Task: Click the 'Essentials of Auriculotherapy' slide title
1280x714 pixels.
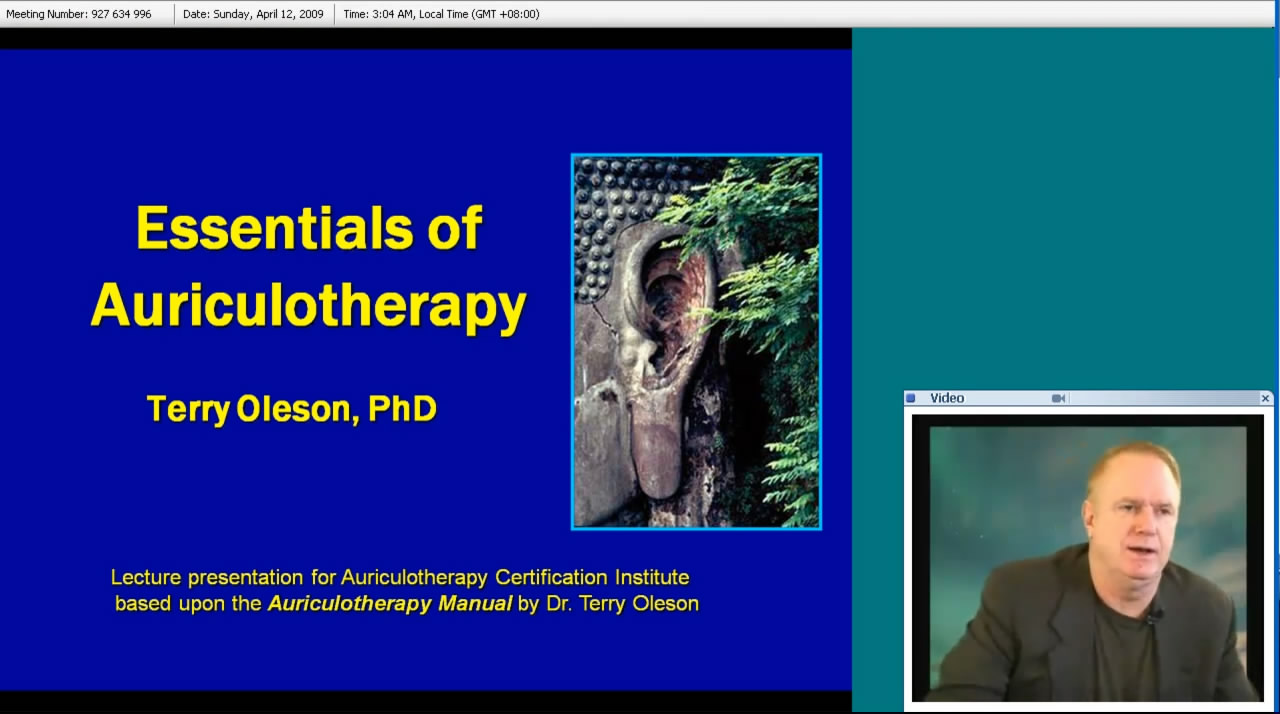Action: tap(308, 267)
